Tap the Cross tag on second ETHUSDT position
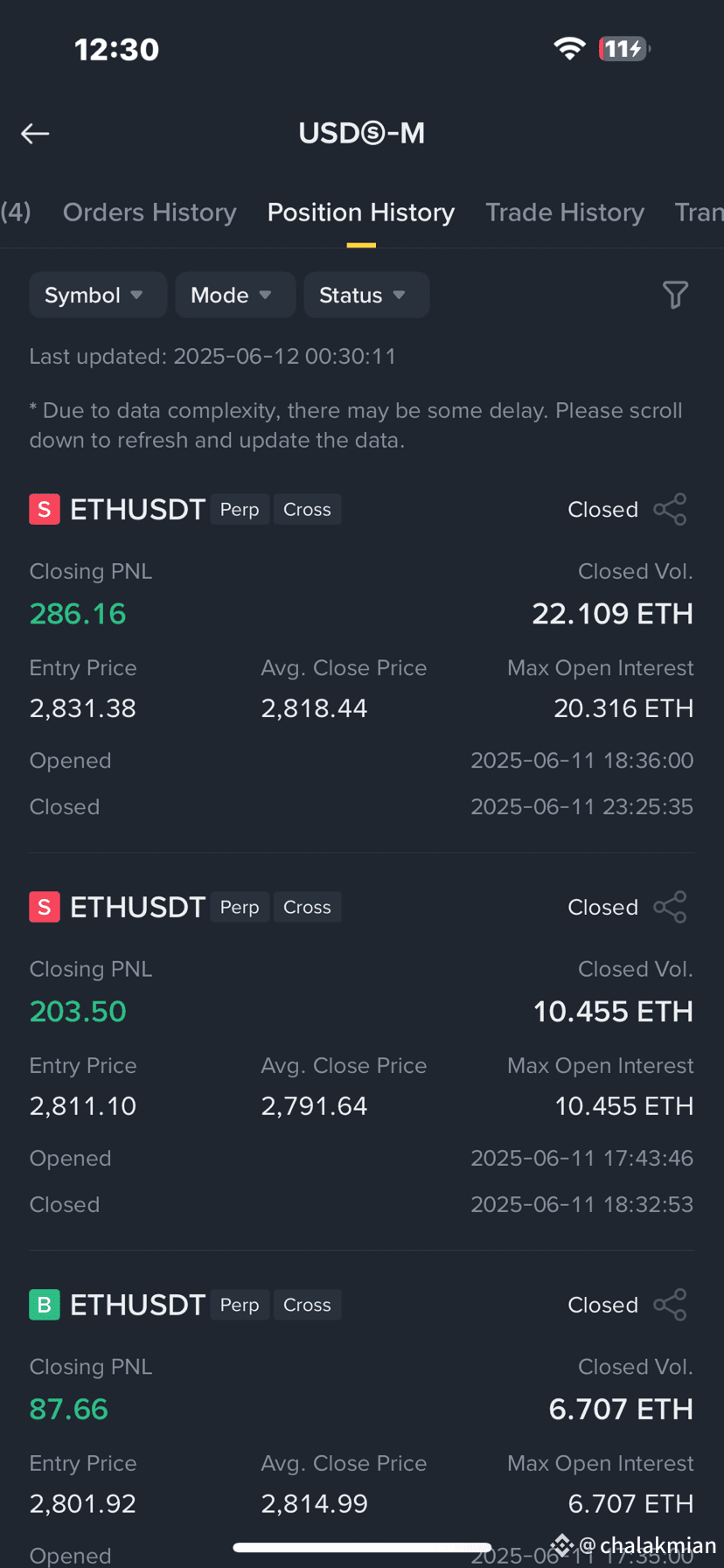This screenshot has height=1568, width=724. pyautogui.click(x=307, y=907)
